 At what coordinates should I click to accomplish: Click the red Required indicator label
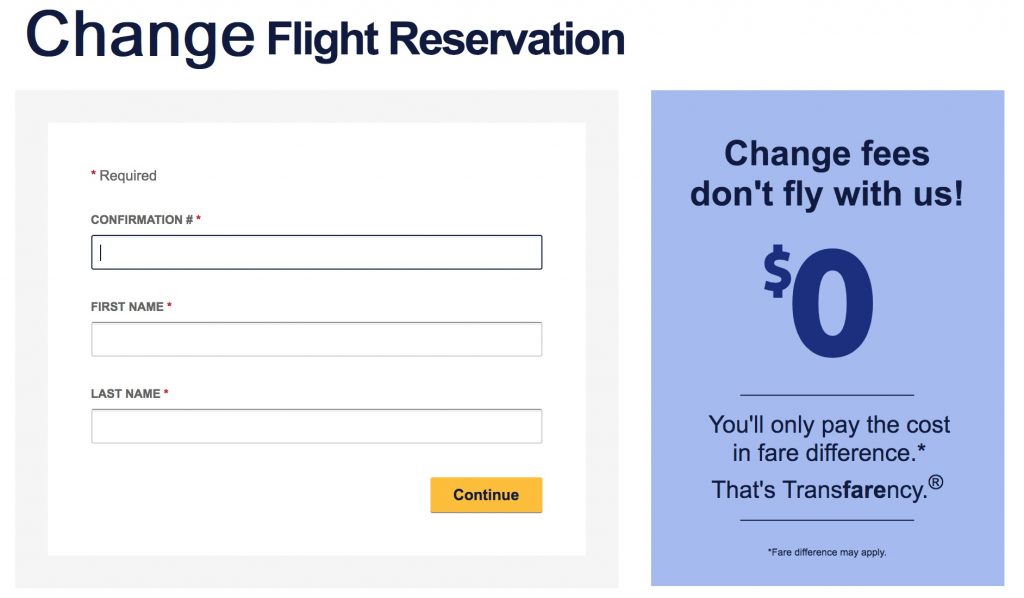[122, 175]
